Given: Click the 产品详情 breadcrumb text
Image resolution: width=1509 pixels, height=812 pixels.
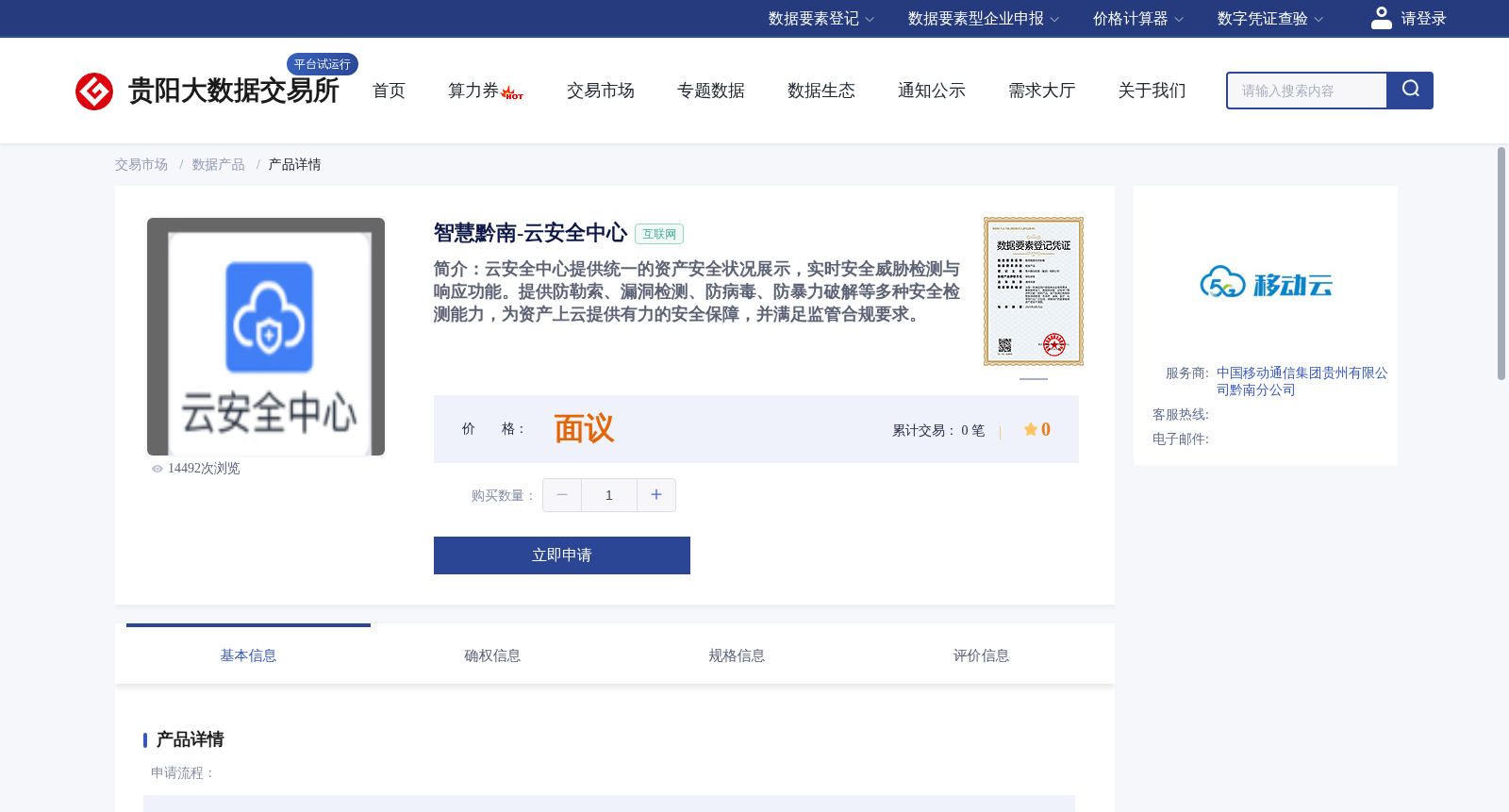Looking at the screenshot, I should tap(294, 165).
